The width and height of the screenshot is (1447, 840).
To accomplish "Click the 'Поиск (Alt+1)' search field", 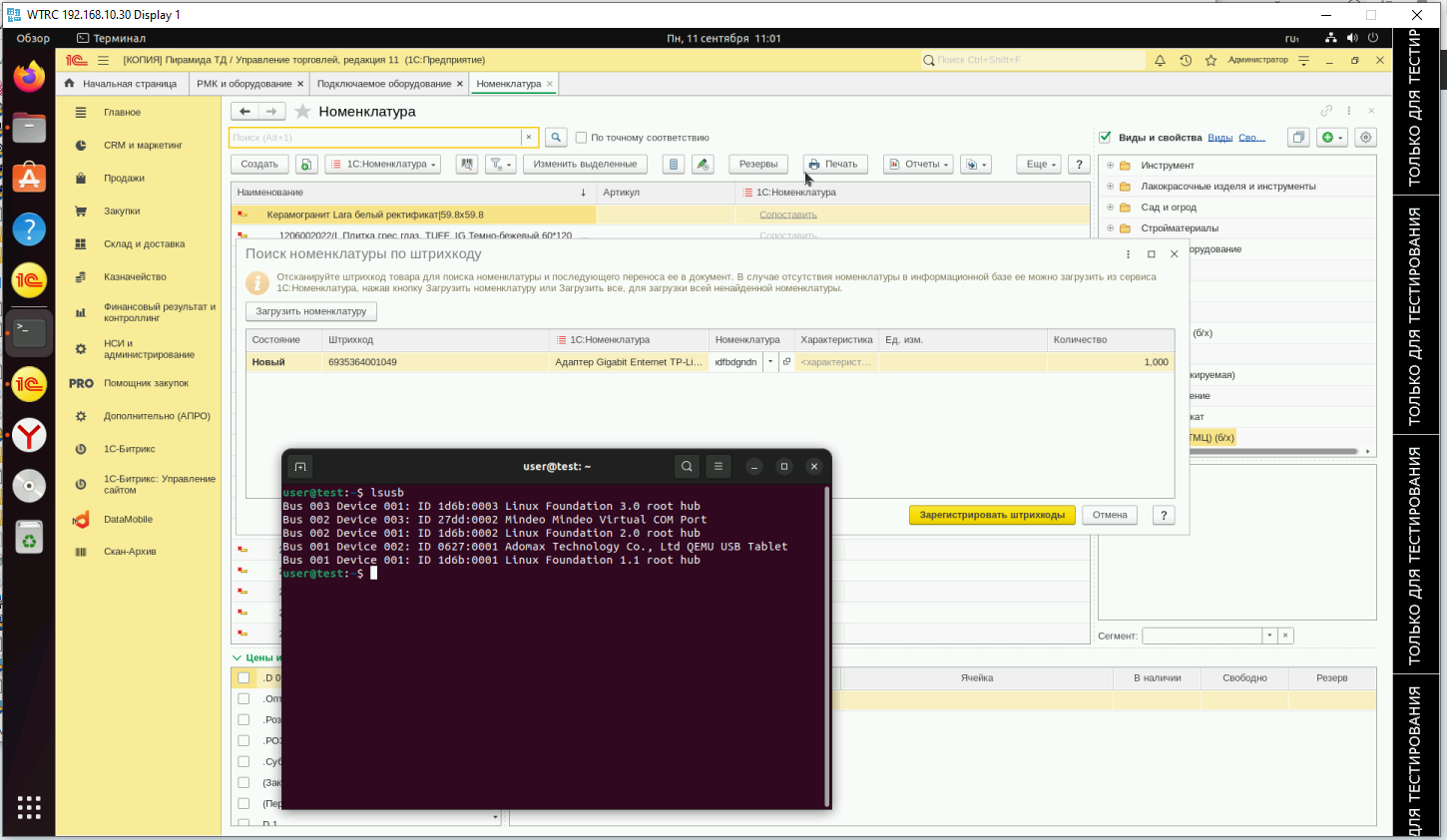I will coord(375,138).
